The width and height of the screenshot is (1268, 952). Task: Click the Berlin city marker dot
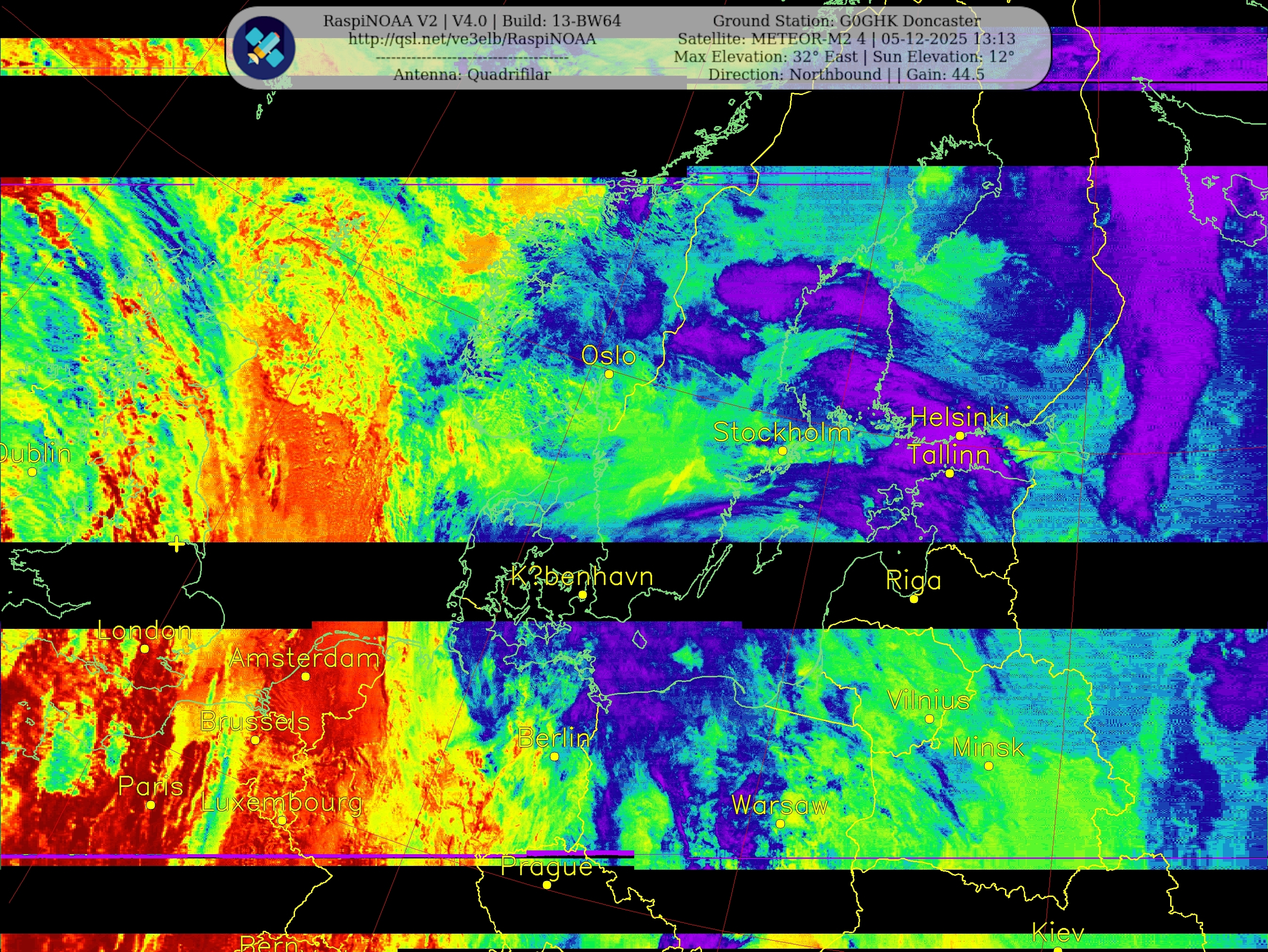pyautogui.click(x=554, y=756)
